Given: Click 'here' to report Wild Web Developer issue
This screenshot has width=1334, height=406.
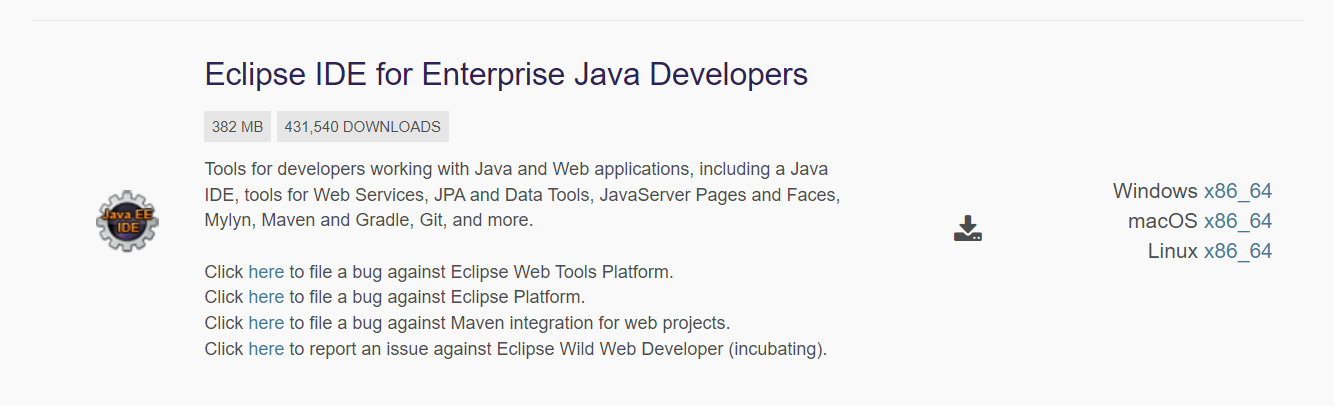Looking at the screenshot, I should click(x=266, y=349).
